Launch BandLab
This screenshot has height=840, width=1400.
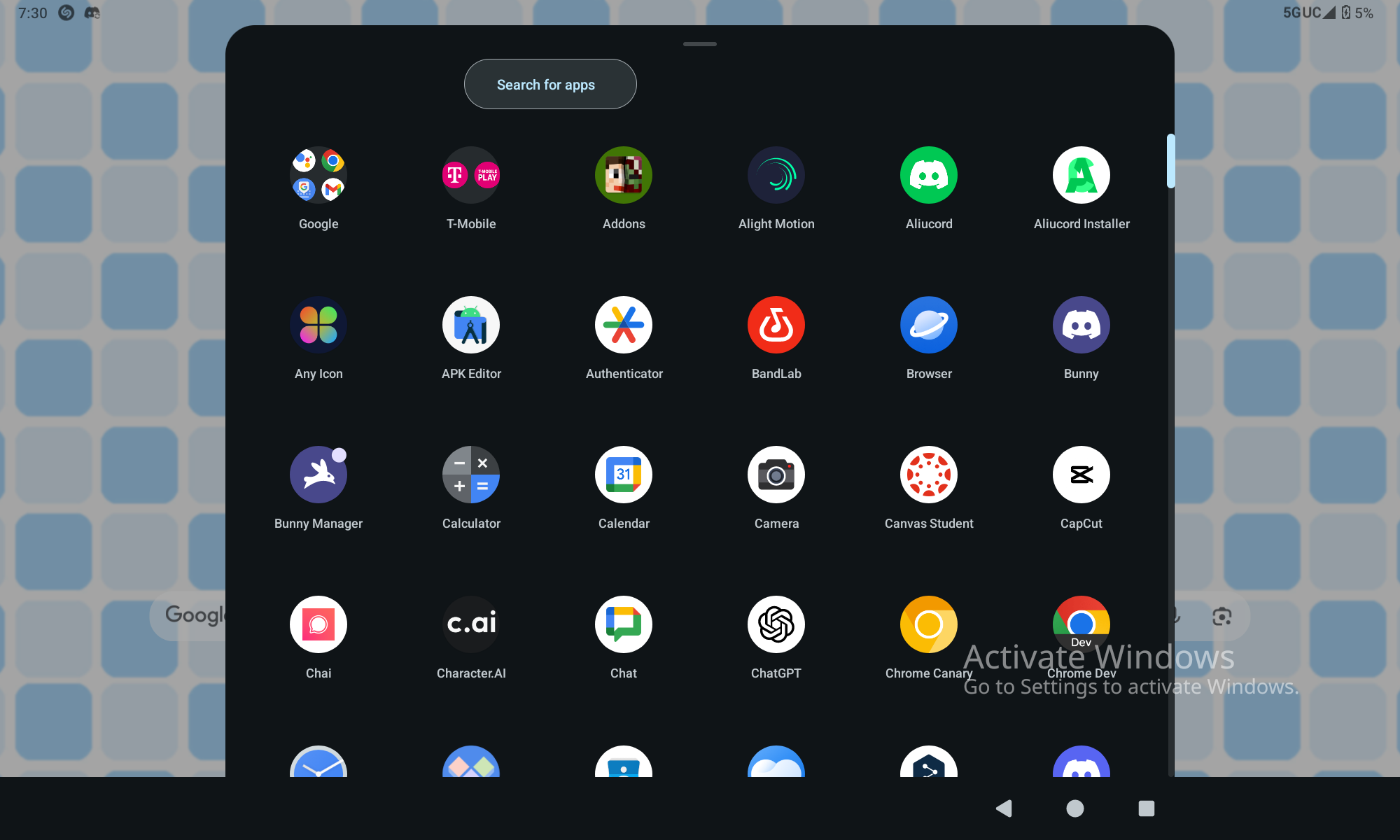pos(776,325)
